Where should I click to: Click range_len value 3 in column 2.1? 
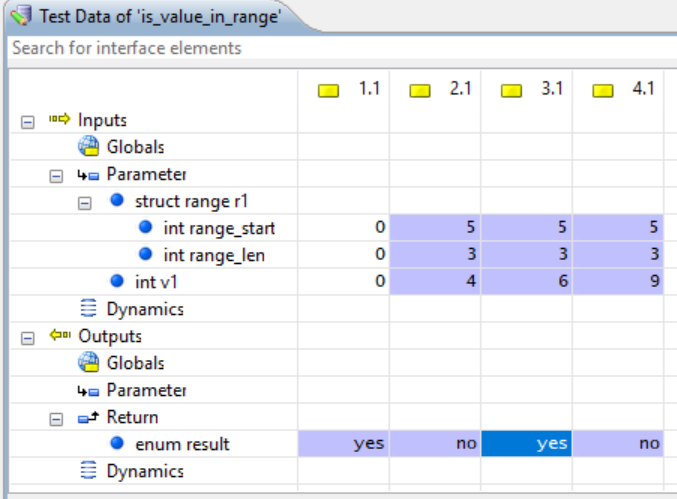435,255
